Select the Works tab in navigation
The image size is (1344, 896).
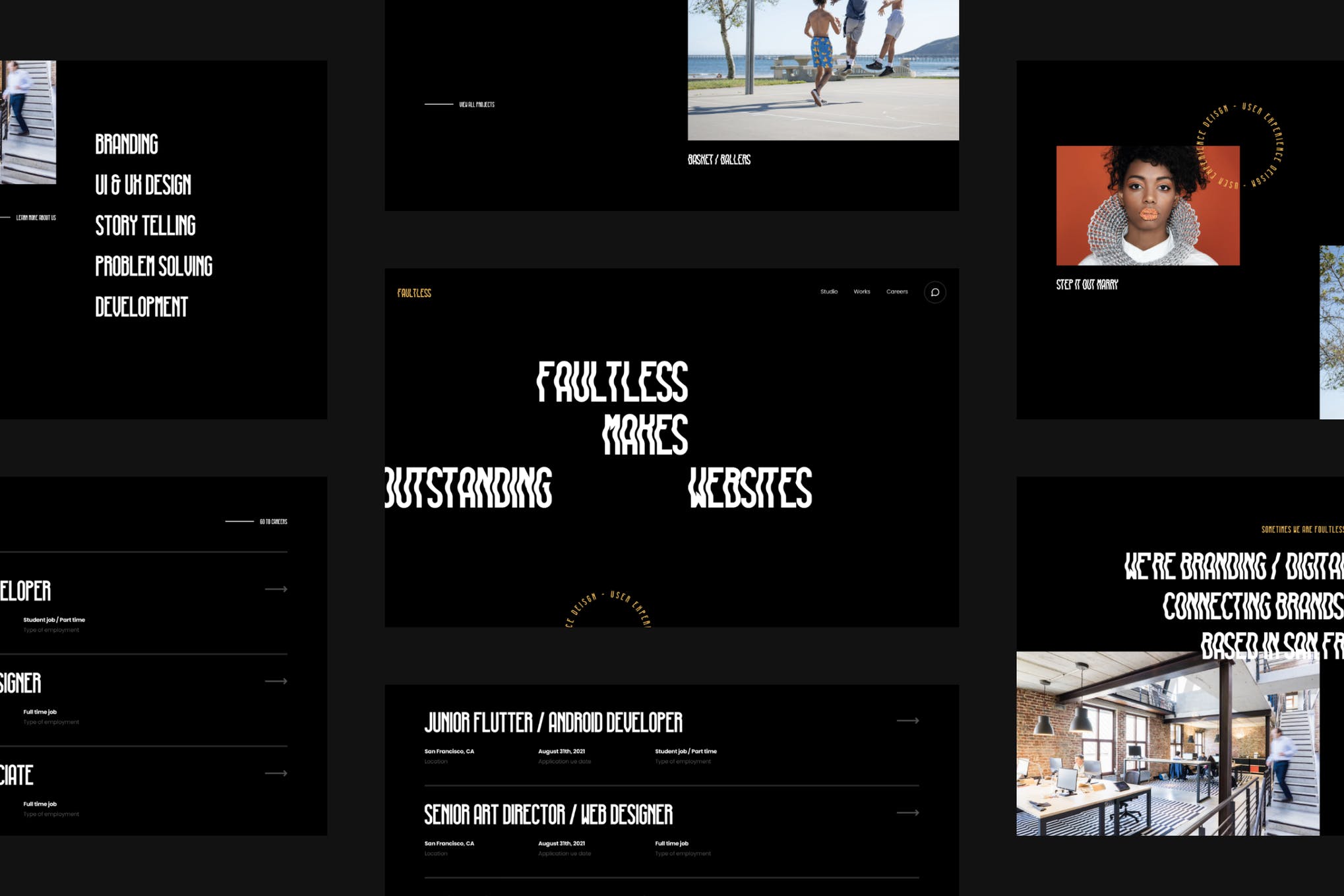click(x=860, y=291)
